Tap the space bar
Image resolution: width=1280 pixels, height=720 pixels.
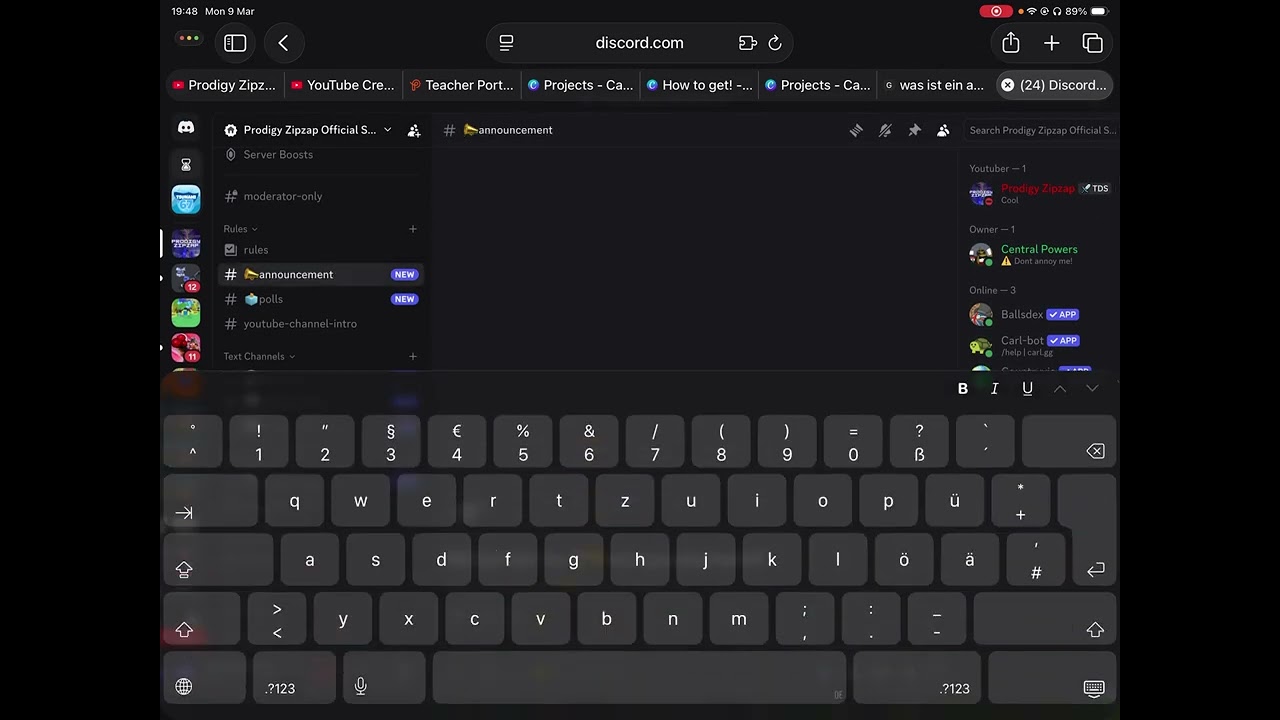click(x=639, y=677)
